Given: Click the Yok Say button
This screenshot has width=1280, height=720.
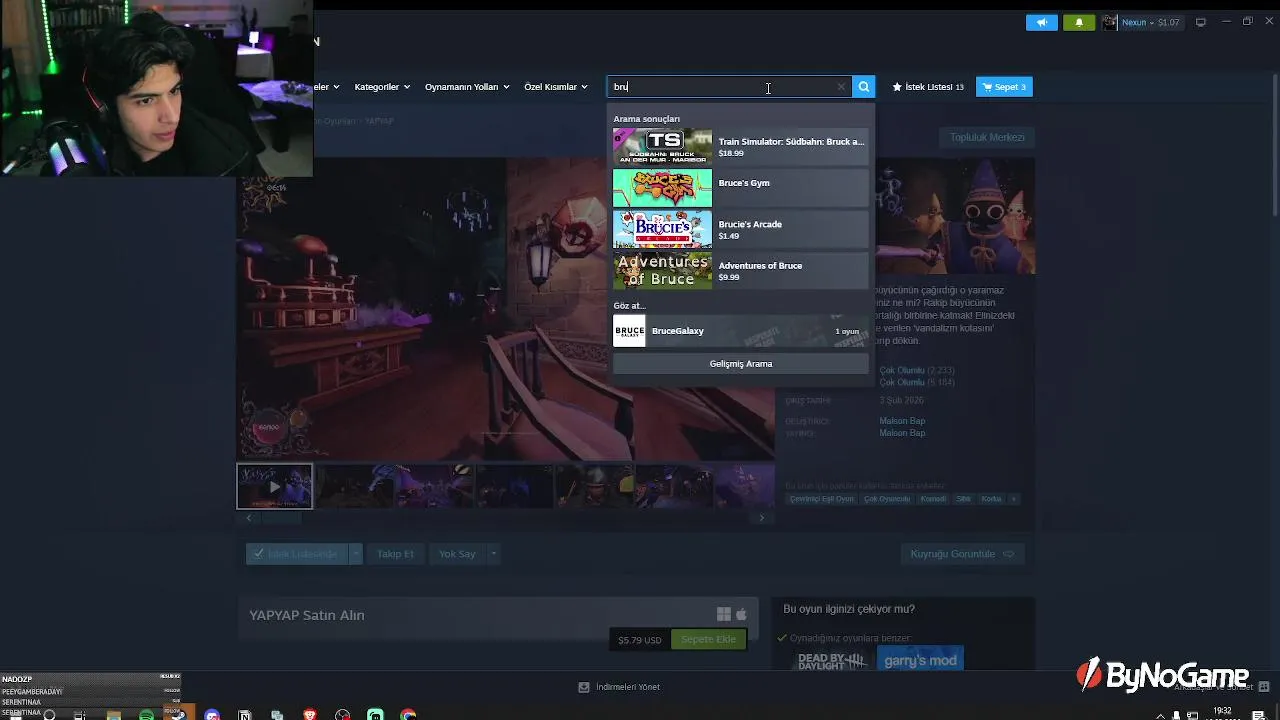Looking at the screenshot, I should [x=457, y=554].
